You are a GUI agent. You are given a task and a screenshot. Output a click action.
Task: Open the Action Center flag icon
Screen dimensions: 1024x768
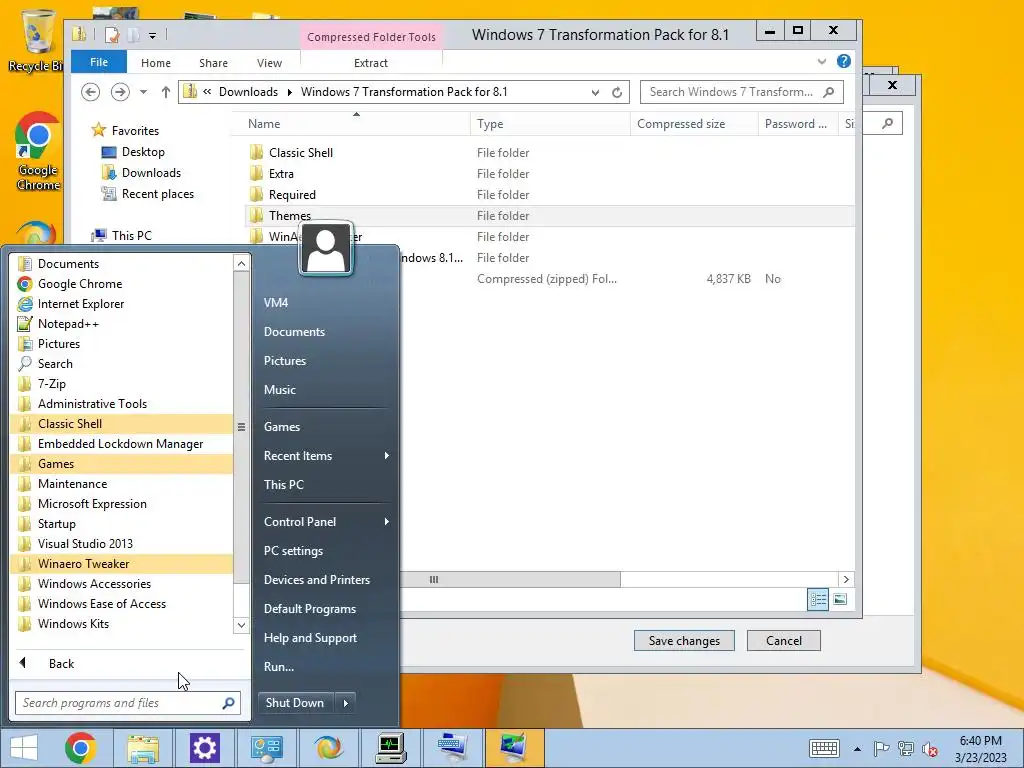(x=881, y=749)
